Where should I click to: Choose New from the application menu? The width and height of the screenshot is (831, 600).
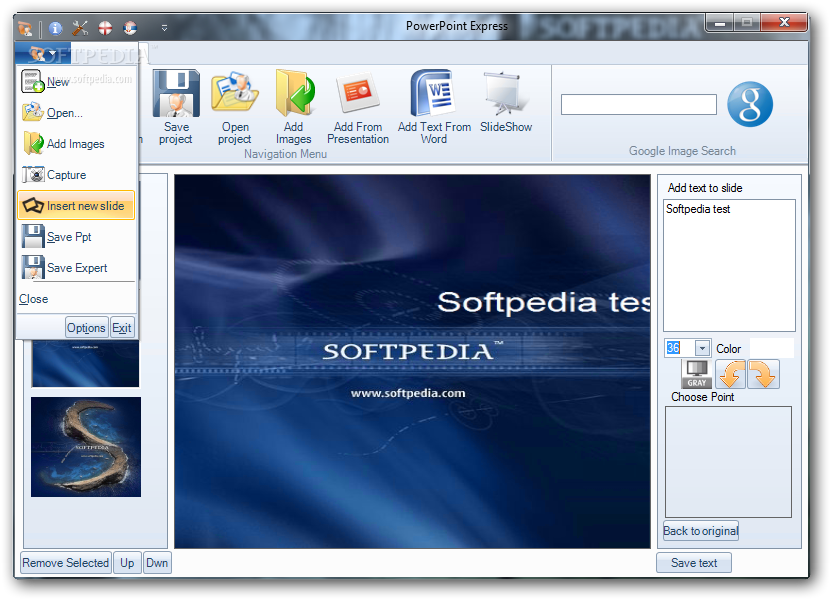(x=76, y=82)
